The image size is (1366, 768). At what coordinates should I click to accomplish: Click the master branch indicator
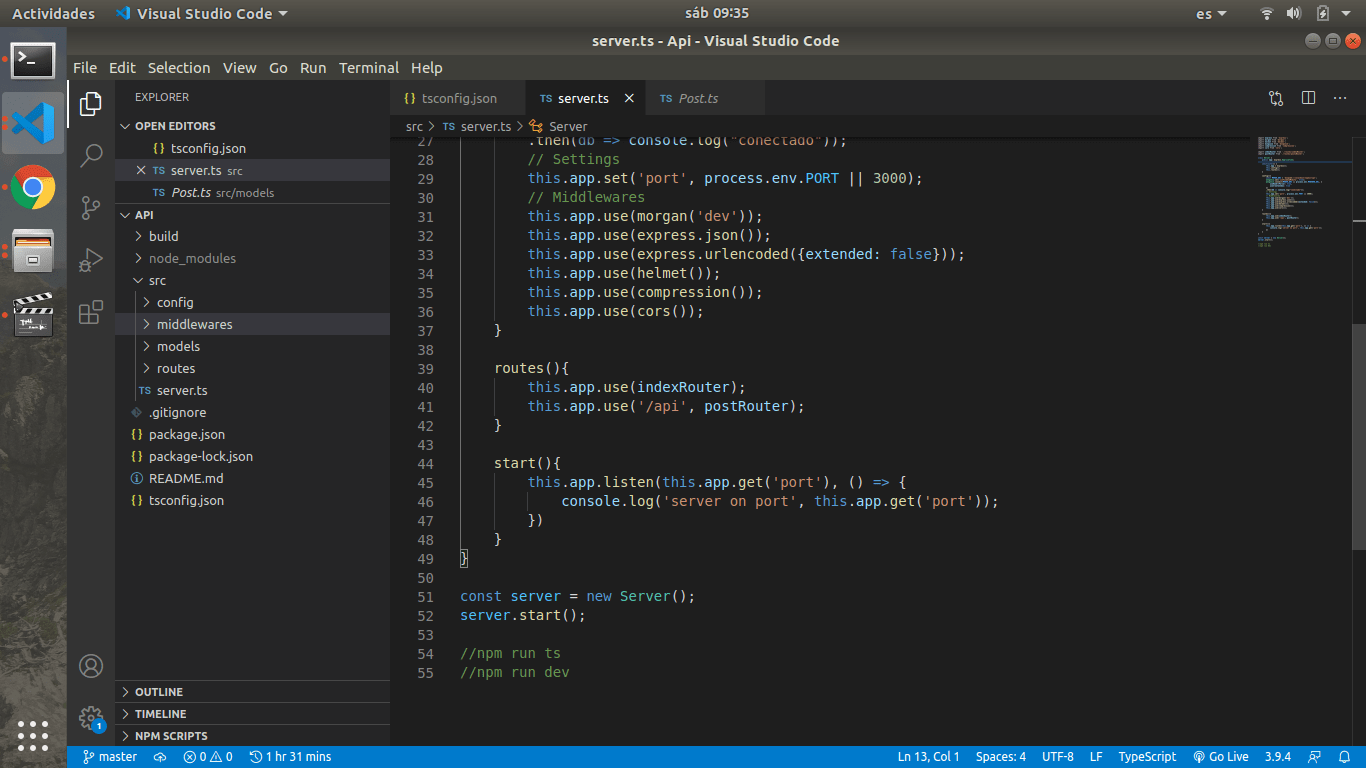[x=110, y=757]
